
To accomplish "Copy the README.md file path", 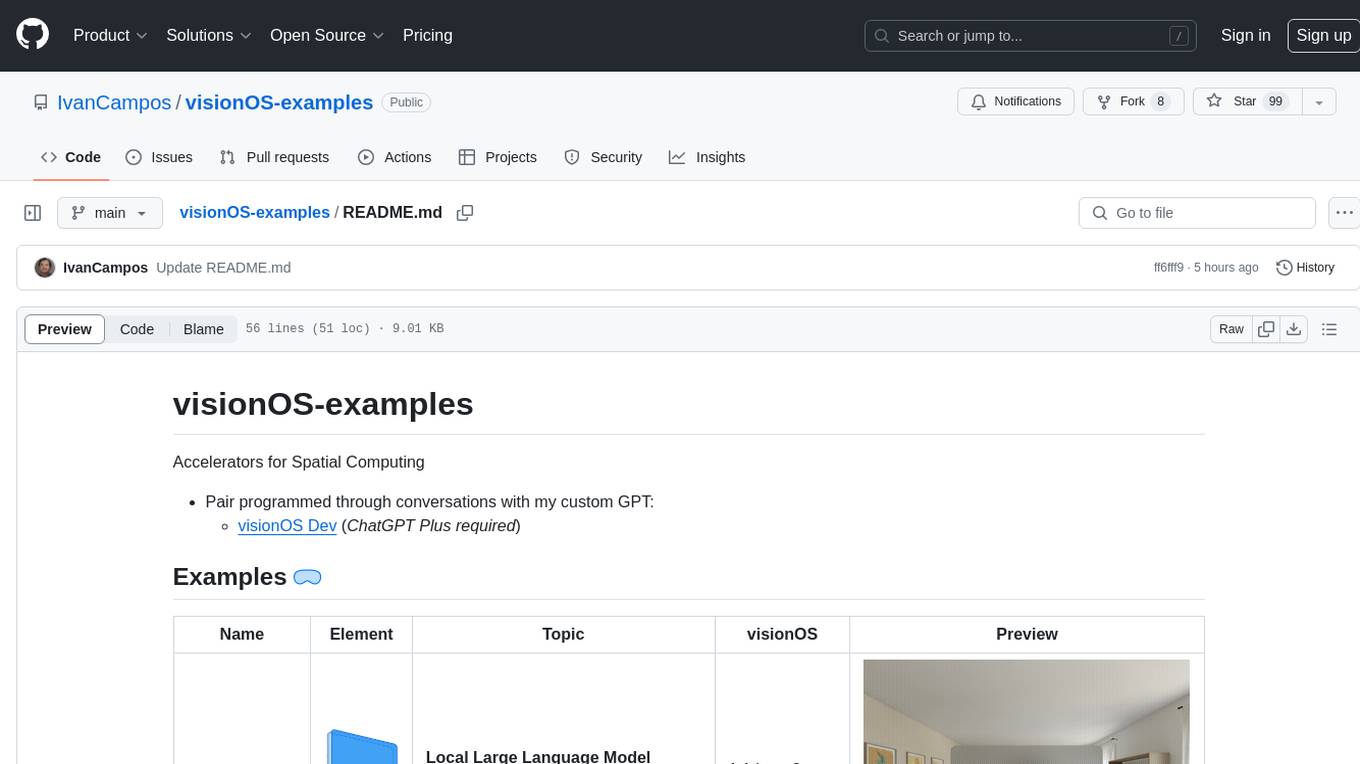I will (x=465, y=213).
